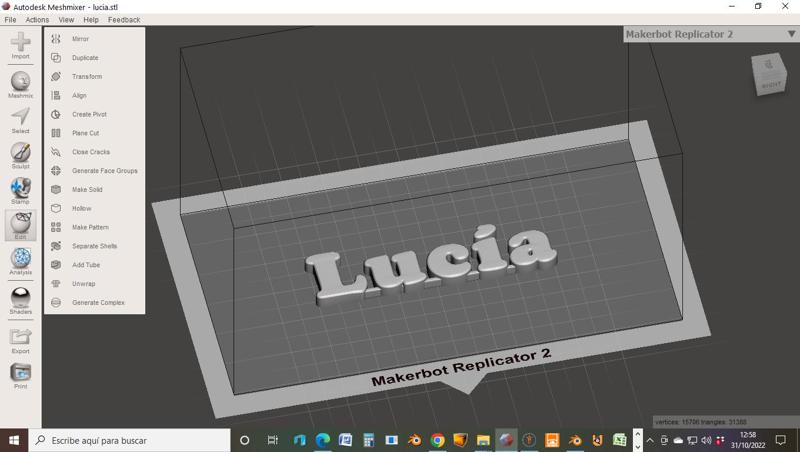Open File Explorer from the taskbar

click(x=483, y=440)
